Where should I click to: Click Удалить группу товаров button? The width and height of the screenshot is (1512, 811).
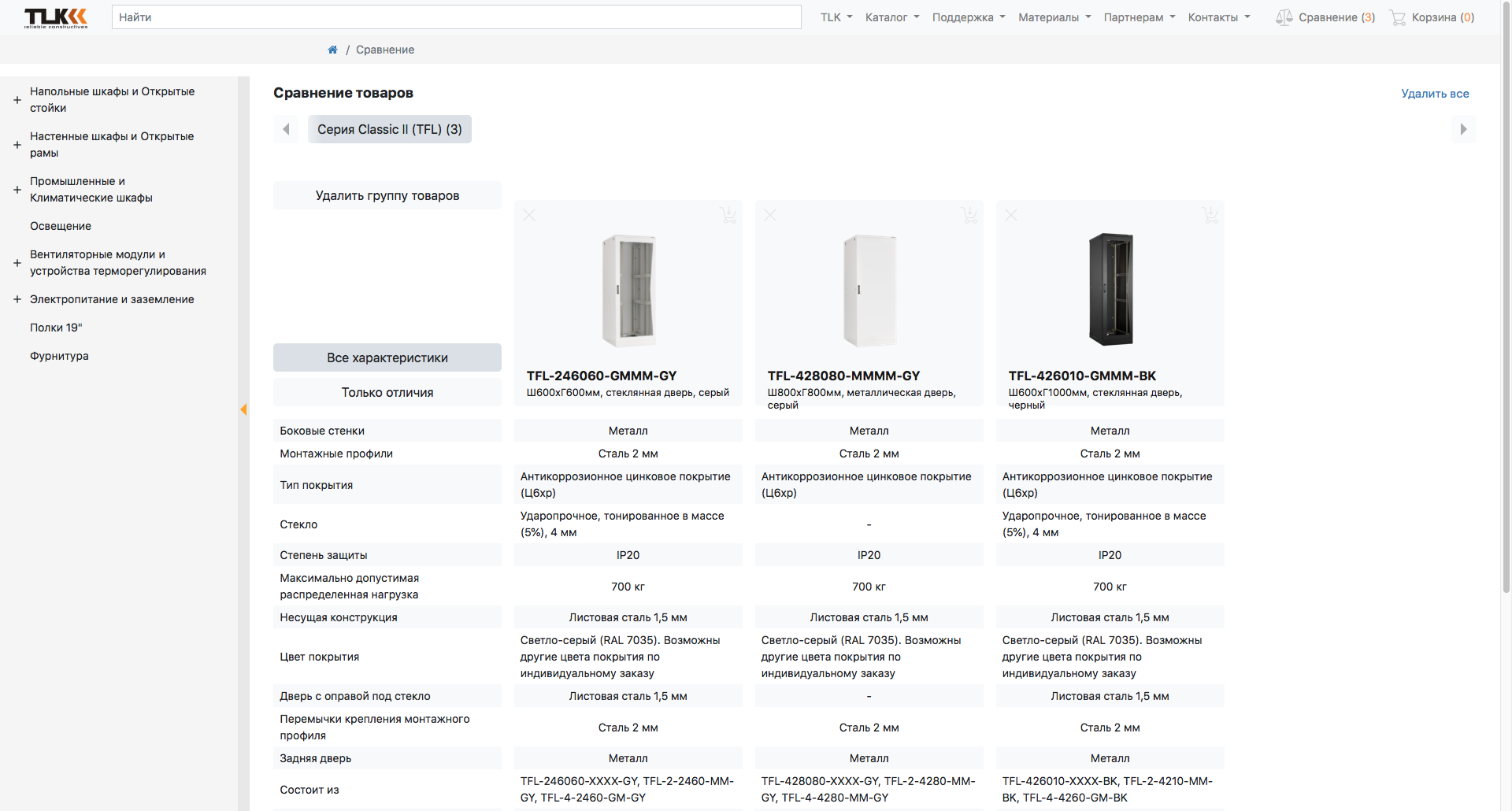pos(387,195)
